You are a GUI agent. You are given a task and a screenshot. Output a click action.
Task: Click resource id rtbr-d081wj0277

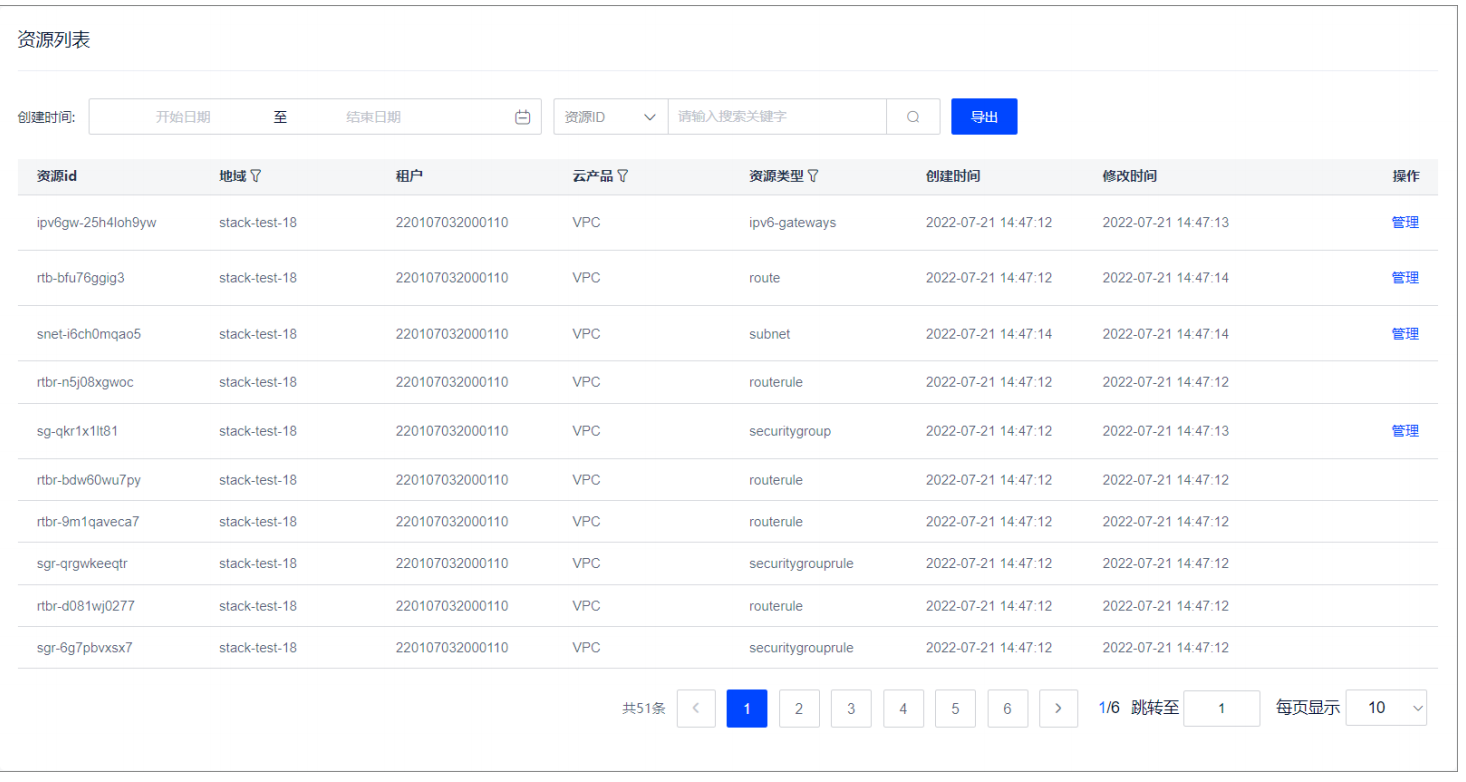click(x=86, y=606)
